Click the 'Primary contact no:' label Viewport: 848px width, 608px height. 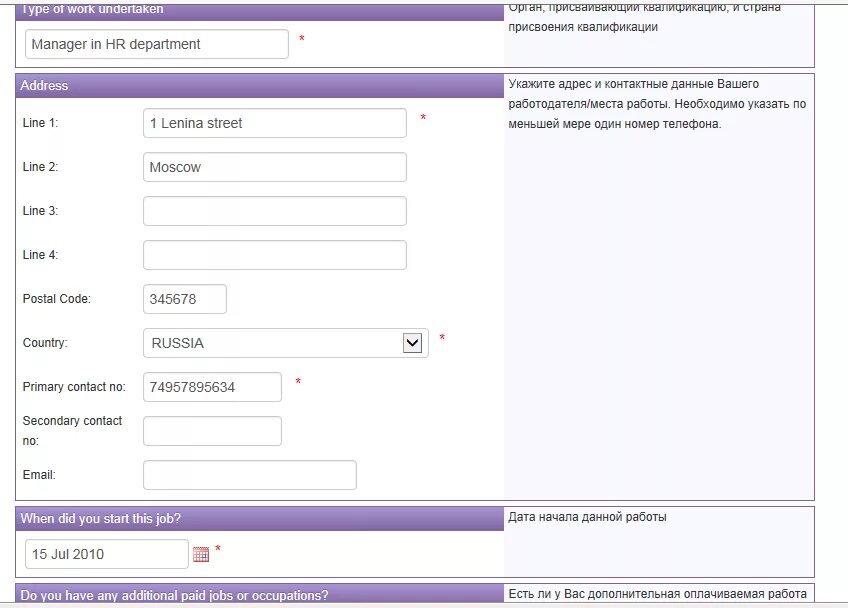(x=74, y=387)
